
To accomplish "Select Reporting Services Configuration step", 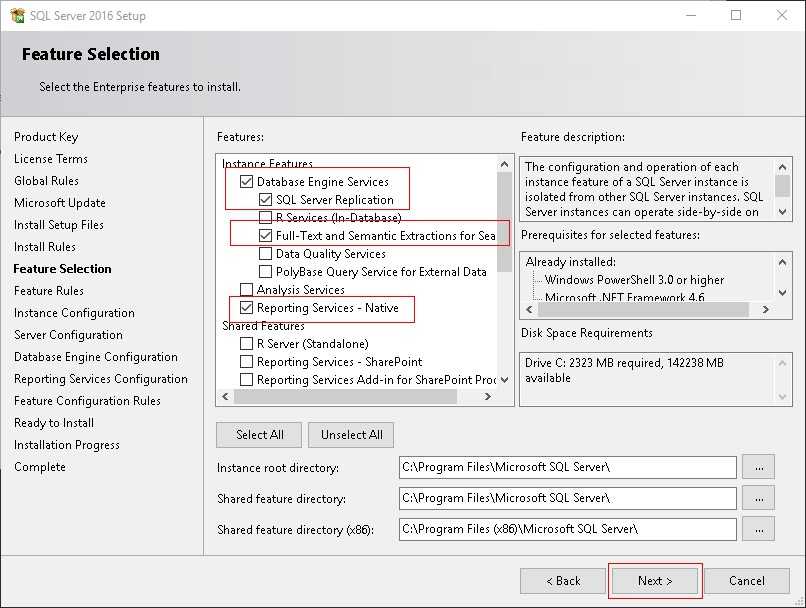I will click(101, 379).
